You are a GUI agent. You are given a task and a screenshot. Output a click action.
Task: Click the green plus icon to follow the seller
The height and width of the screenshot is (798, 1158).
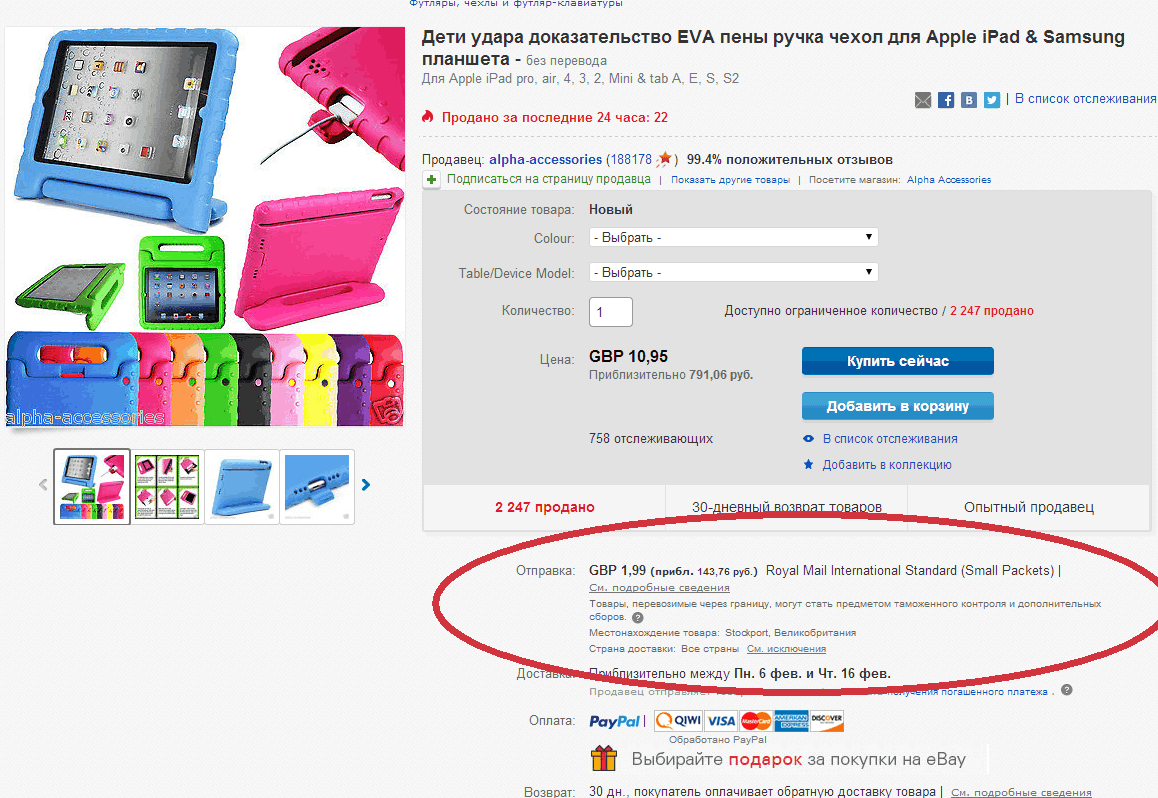(x=431, y=179)
